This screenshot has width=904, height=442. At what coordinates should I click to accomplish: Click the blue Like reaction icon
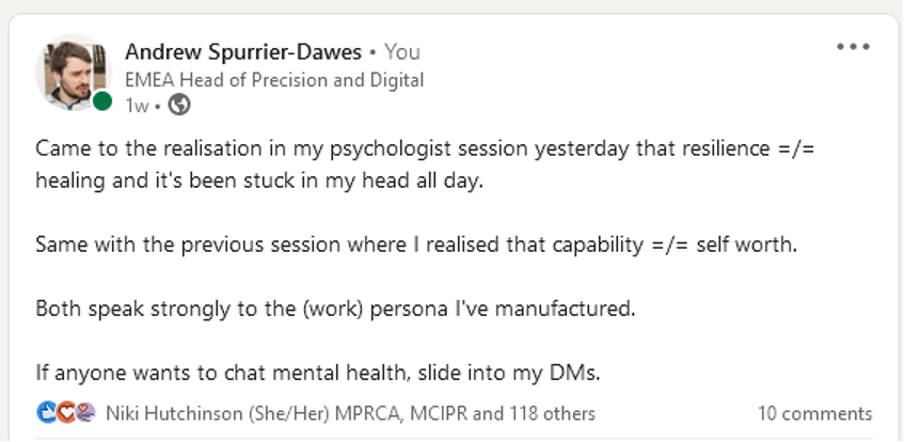[47, 413]
